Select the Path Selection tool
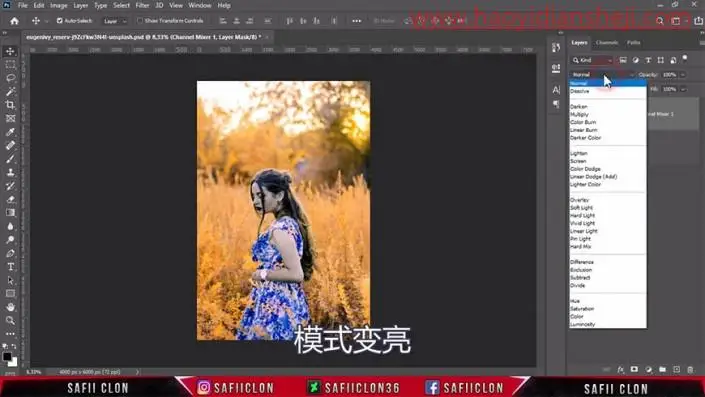This screenshot has width=705, height=397. (x=10, y=281)
